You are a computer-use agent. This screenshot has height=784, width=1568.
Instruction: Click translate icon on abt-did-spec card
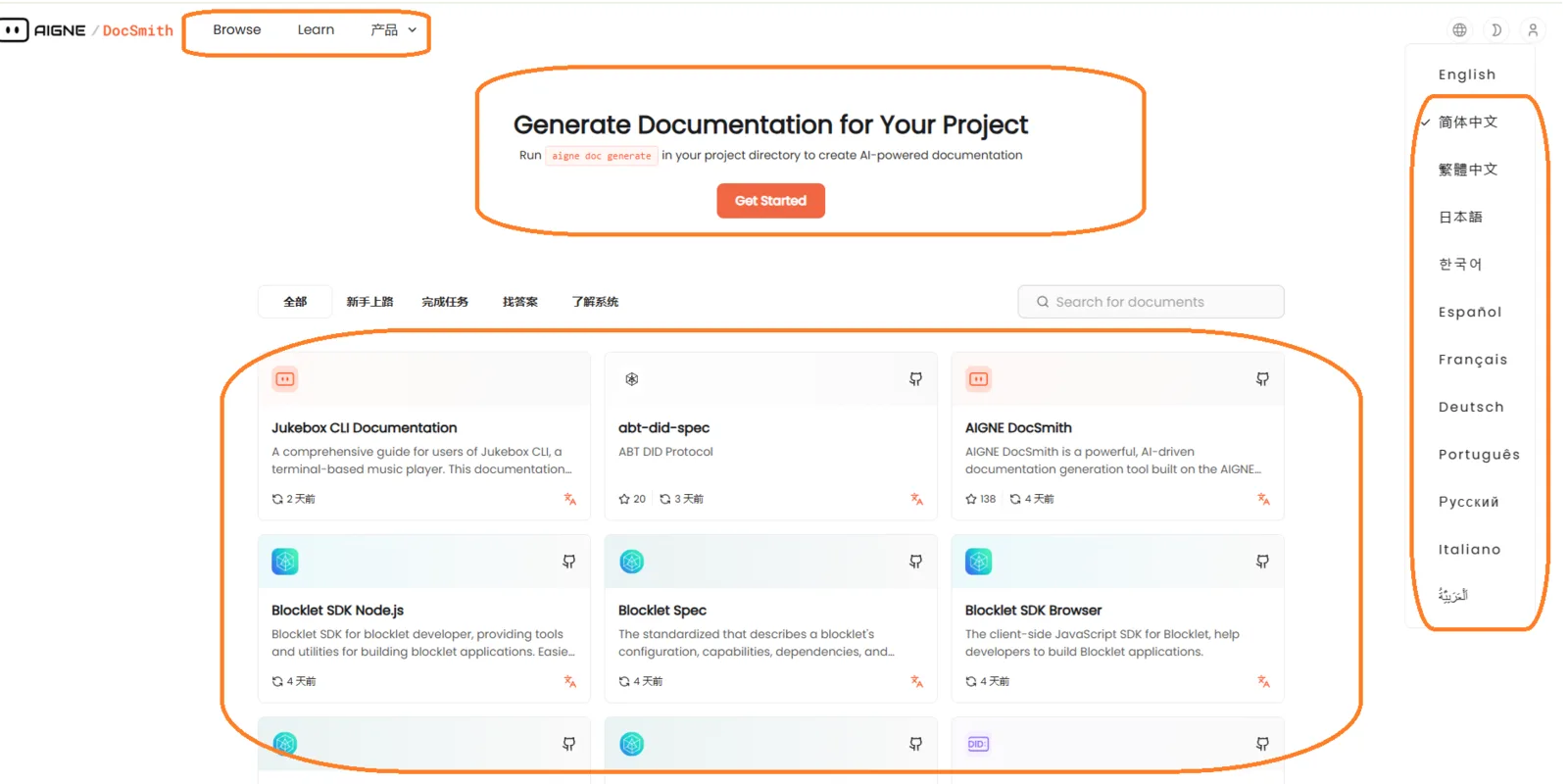click(917, 499)
